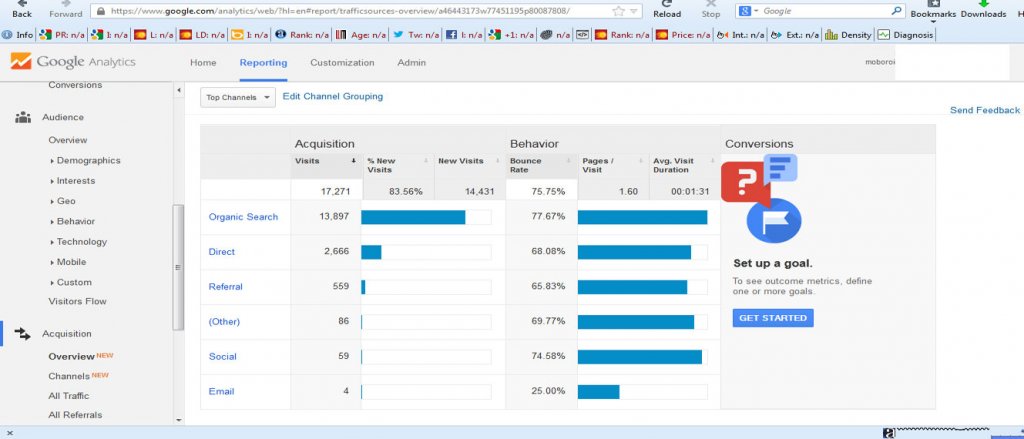The width and height of the screenshot is (1024, 439).
Task: Click the Twitter Tw: n/a item
Action: pyautogui.click(x=415, y=35)
